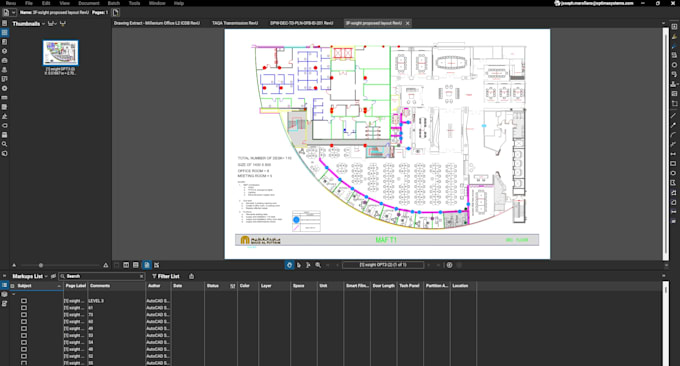
Task: Click the page number field in navigation bar
Action: (383, 265)
